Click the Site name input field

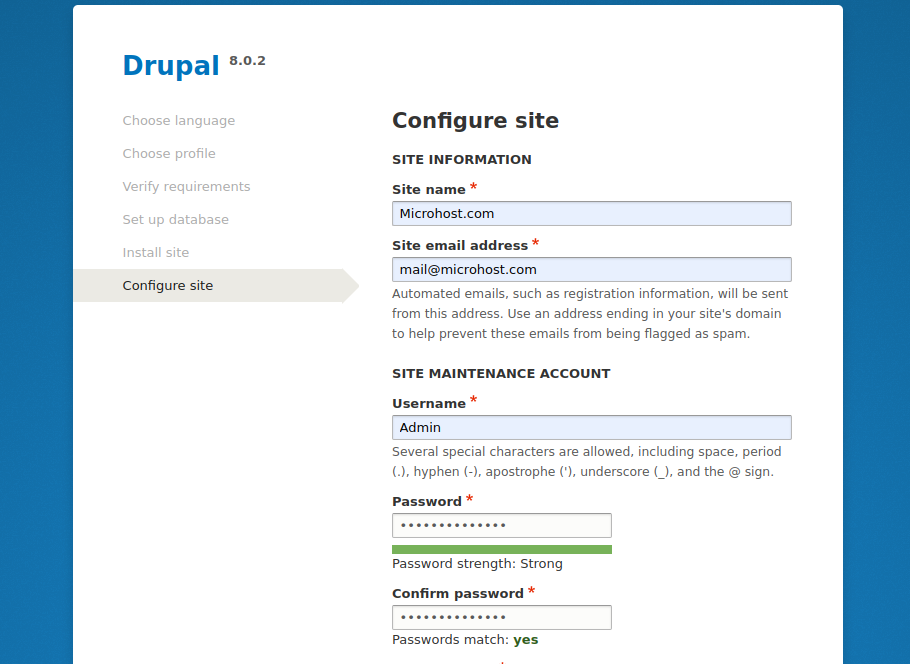tap(591, 214)
